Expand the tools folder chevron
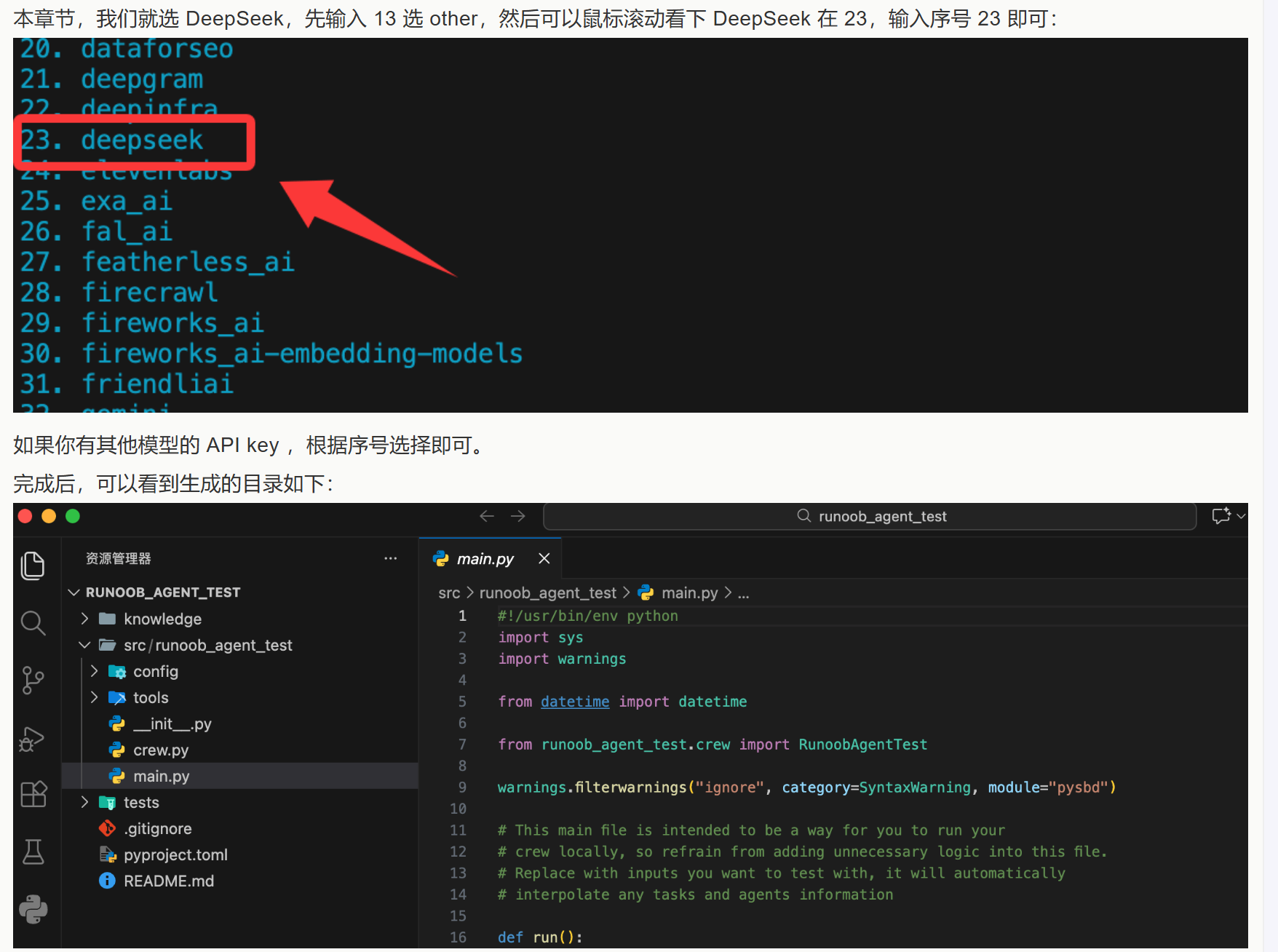The width and height of the screenshot is (1278, 952). 94,697
